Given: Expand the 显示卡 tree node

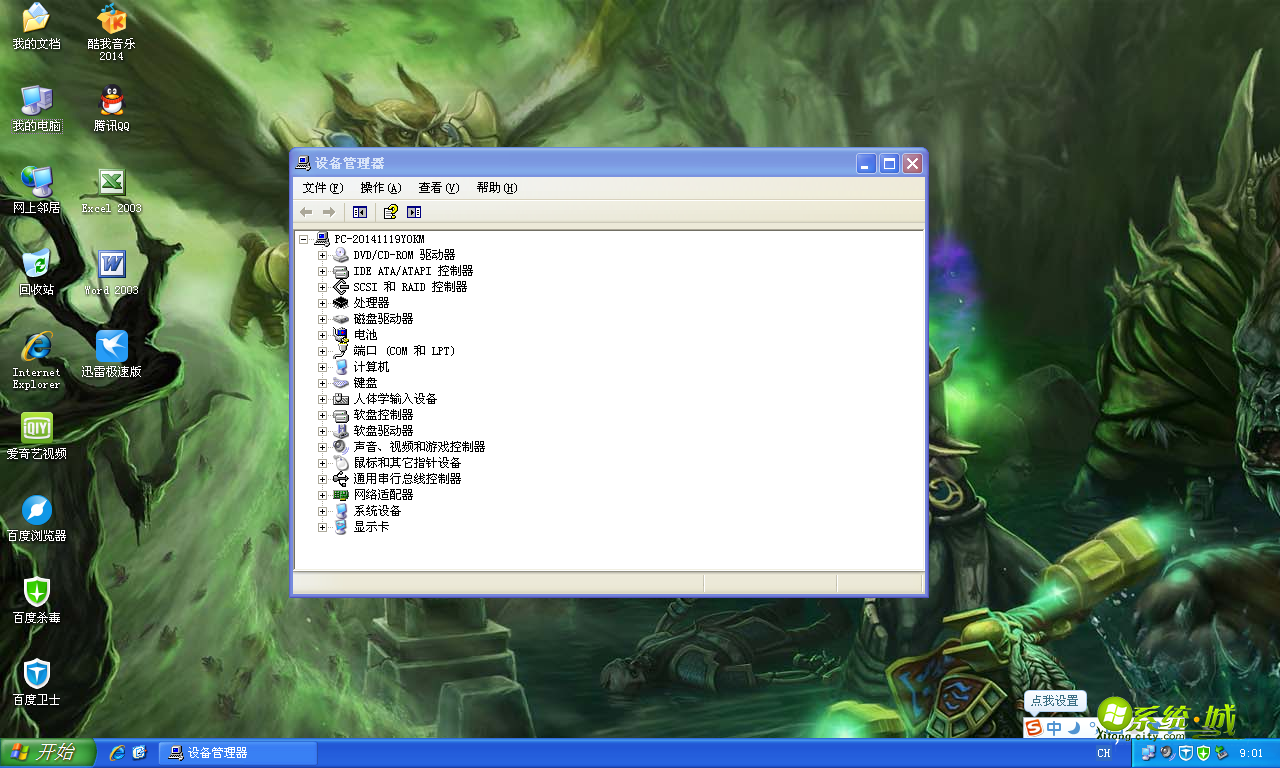Looking at the screenshot, I should click(321, 526).
